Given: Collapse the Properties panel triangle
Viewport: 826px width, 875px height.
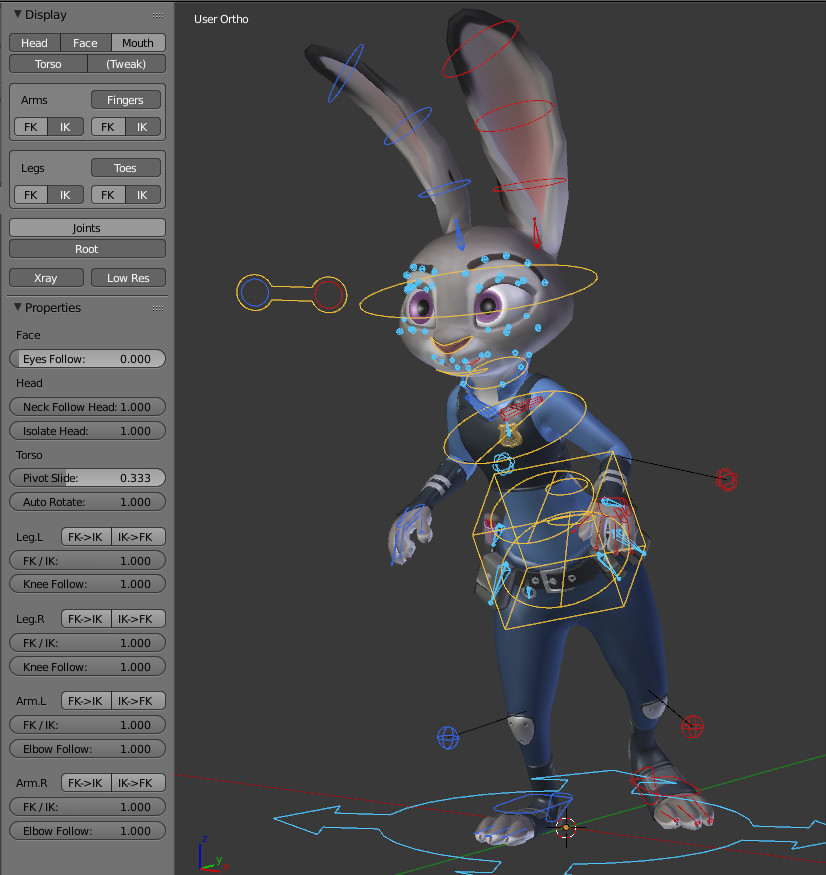Looking at the screenshot, I should [17, 307].
